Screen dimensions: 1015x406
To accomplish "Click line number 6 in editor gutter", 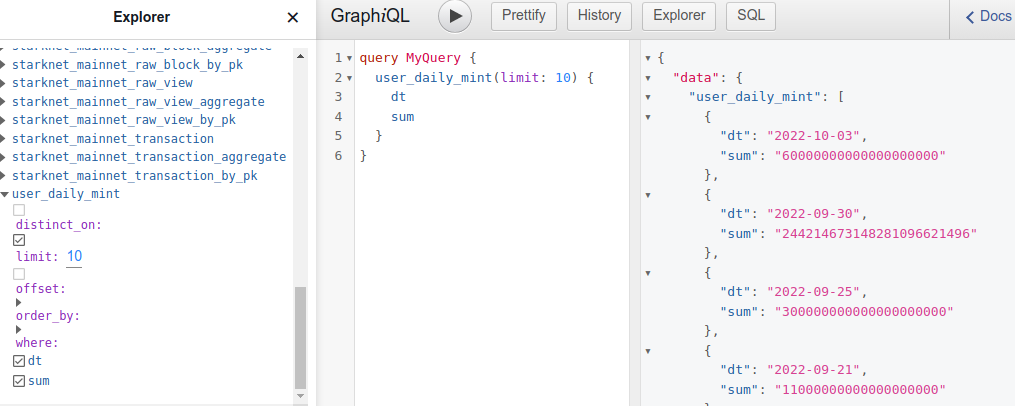I will pos(339,155).
